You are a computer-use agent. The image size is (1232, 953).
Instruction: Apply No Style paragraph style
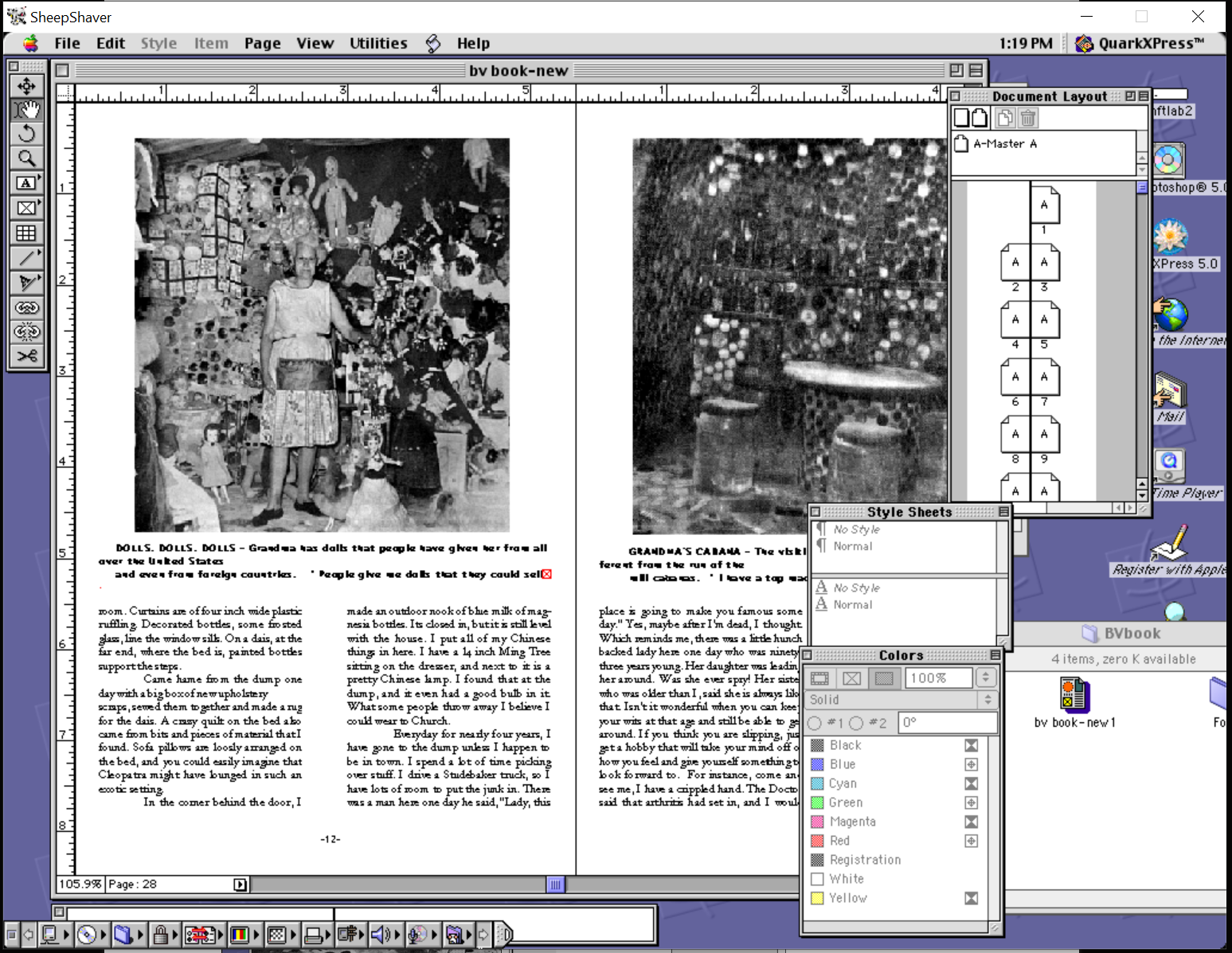(x=856, y=529)
